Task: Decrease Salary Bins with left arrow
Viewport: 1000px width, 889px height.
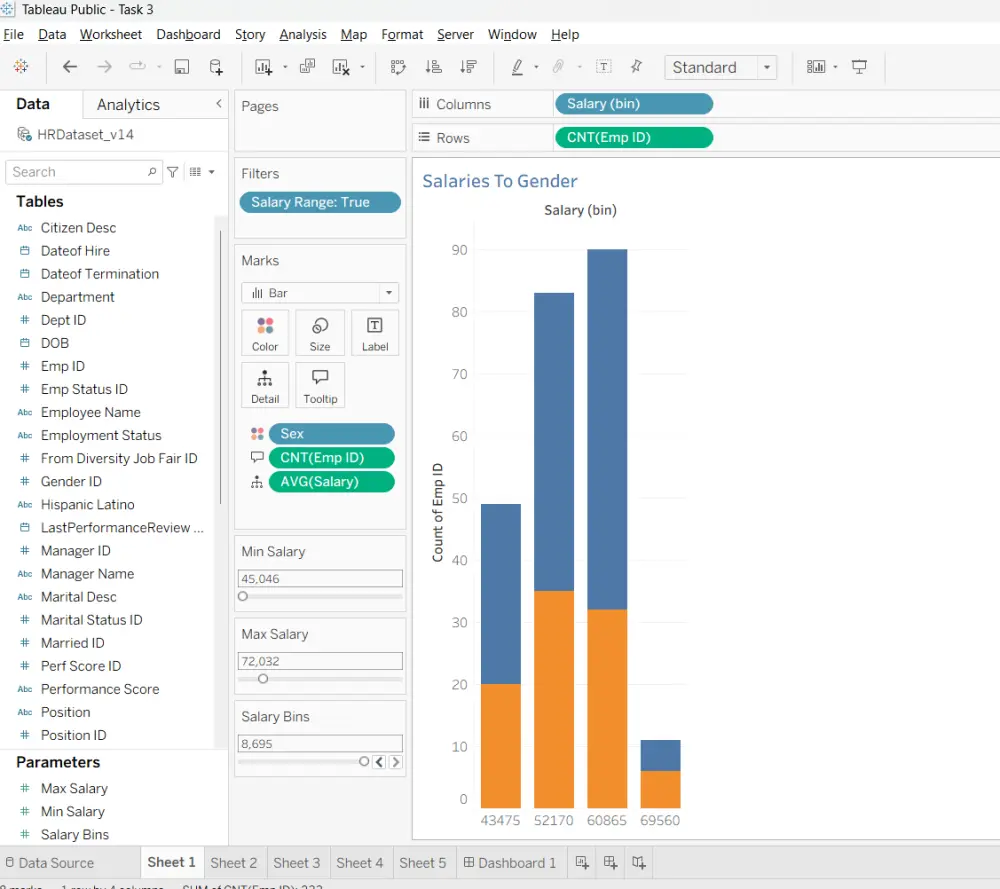Action: pos(379,761)
